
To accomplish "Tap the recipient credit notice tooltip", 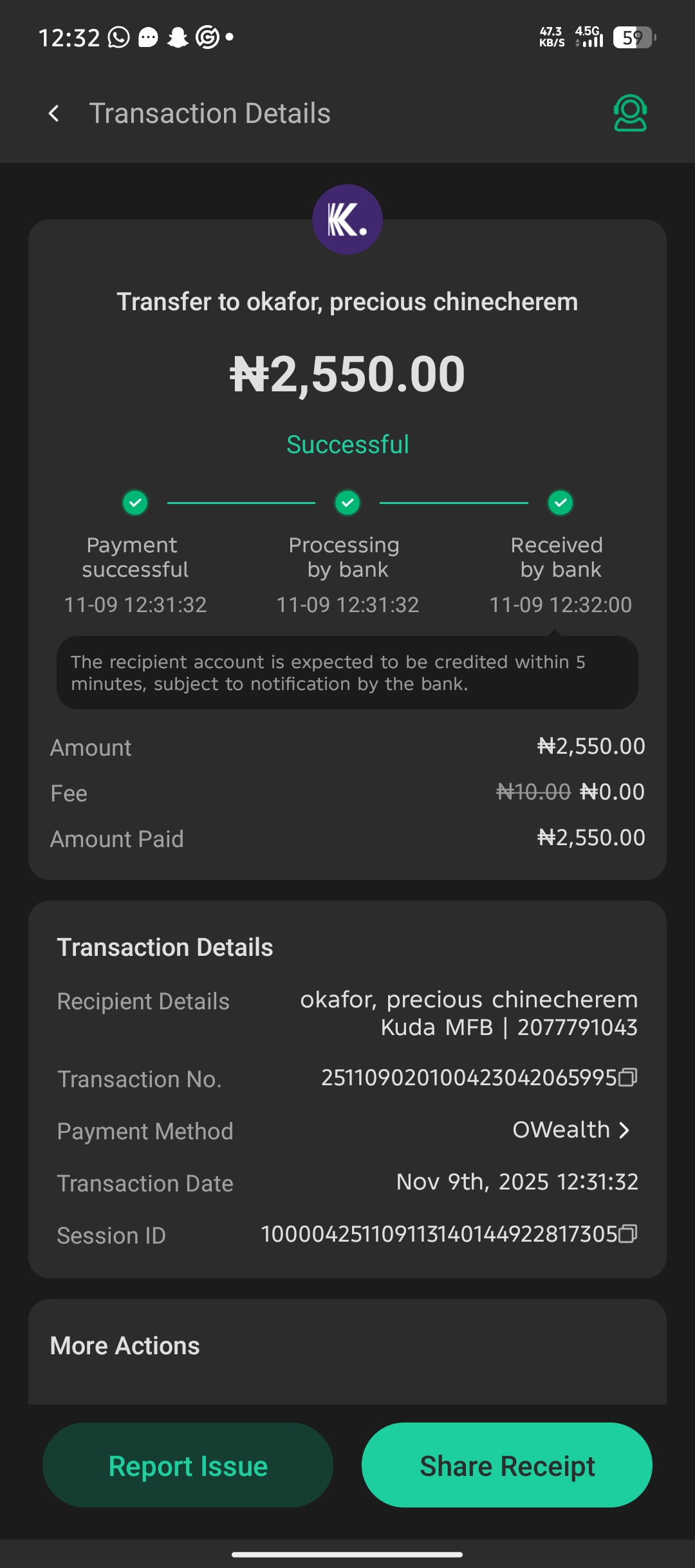I will click(x=347, y=673).
